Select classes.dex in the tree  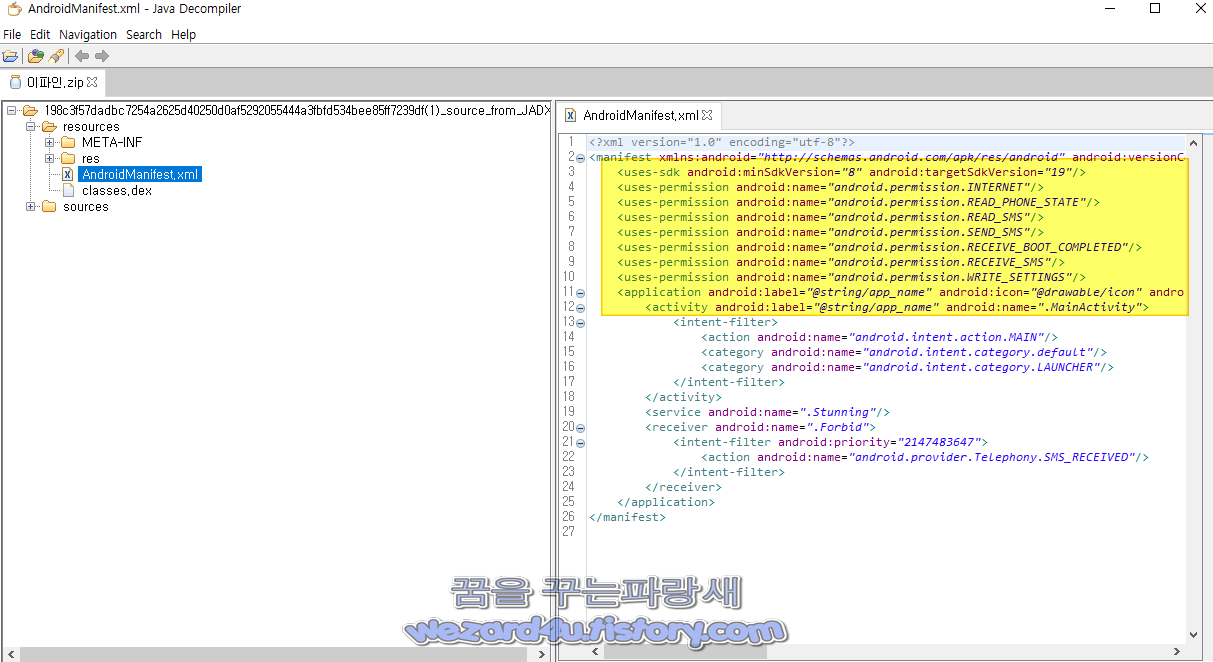(x=117, y=190)
